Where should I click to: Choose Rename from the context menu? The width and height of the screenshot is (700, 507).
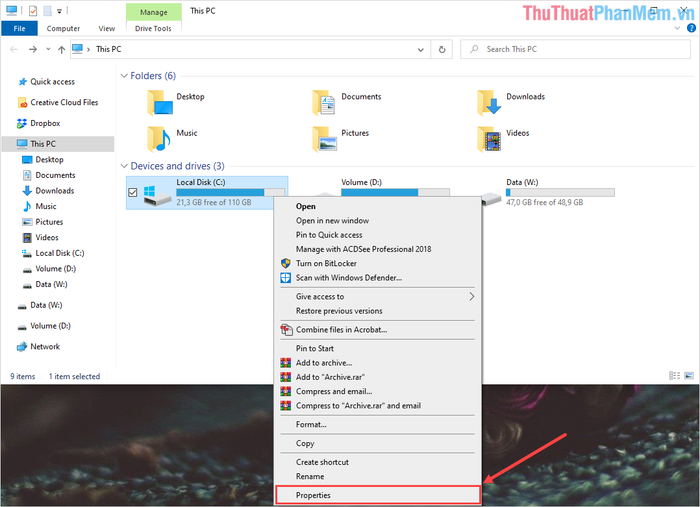point(378,476)
